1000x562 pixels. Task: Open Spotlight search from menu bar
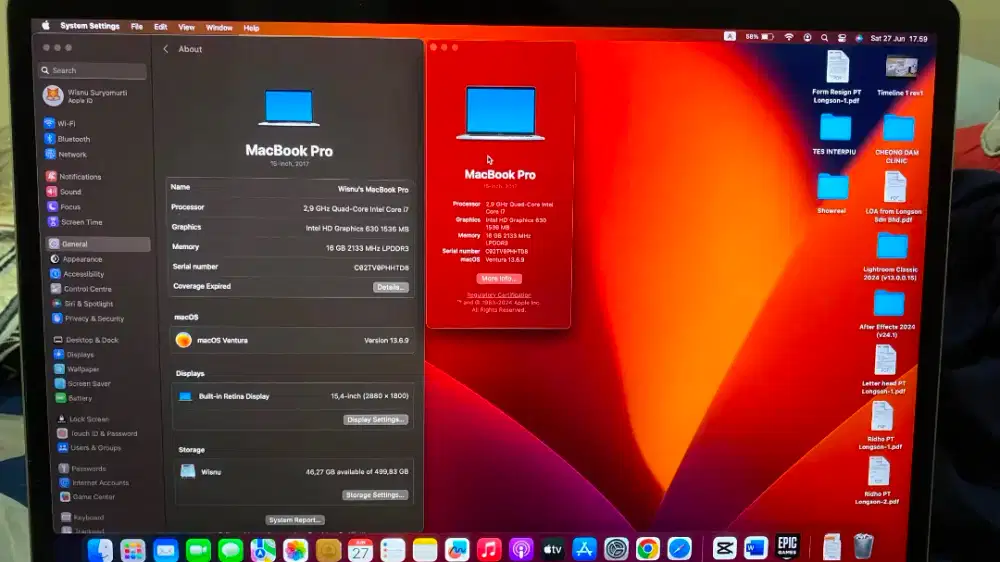point(825,38)
